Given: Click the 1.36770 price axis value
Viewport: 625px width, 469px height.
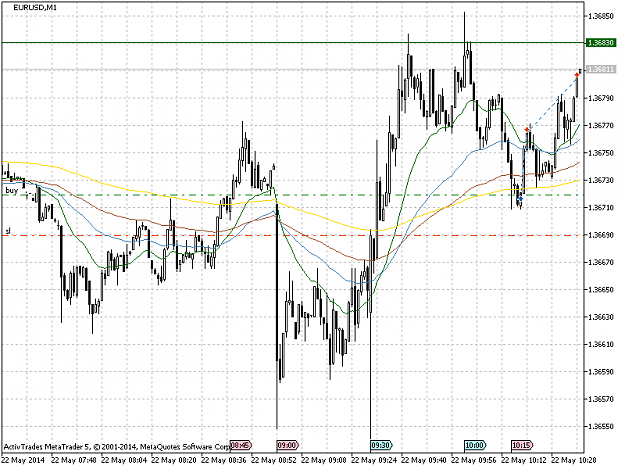Looking at the screenshot, I should pos(601,126).
